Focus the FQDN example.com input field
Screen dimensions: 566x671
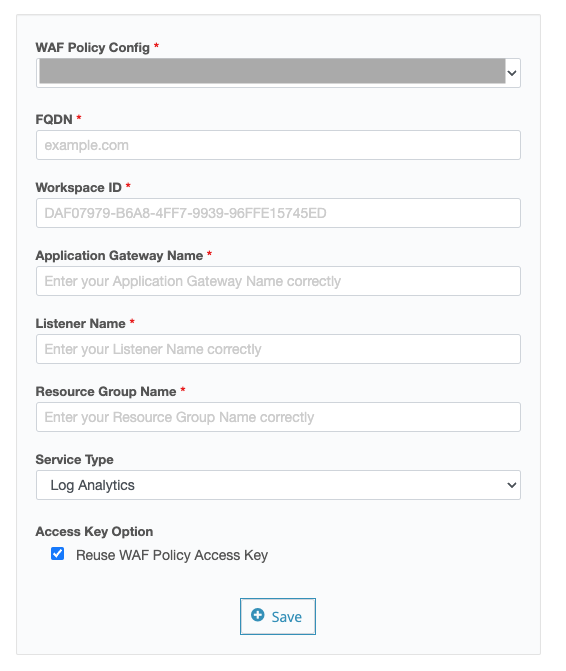click(x=278, y=145)
